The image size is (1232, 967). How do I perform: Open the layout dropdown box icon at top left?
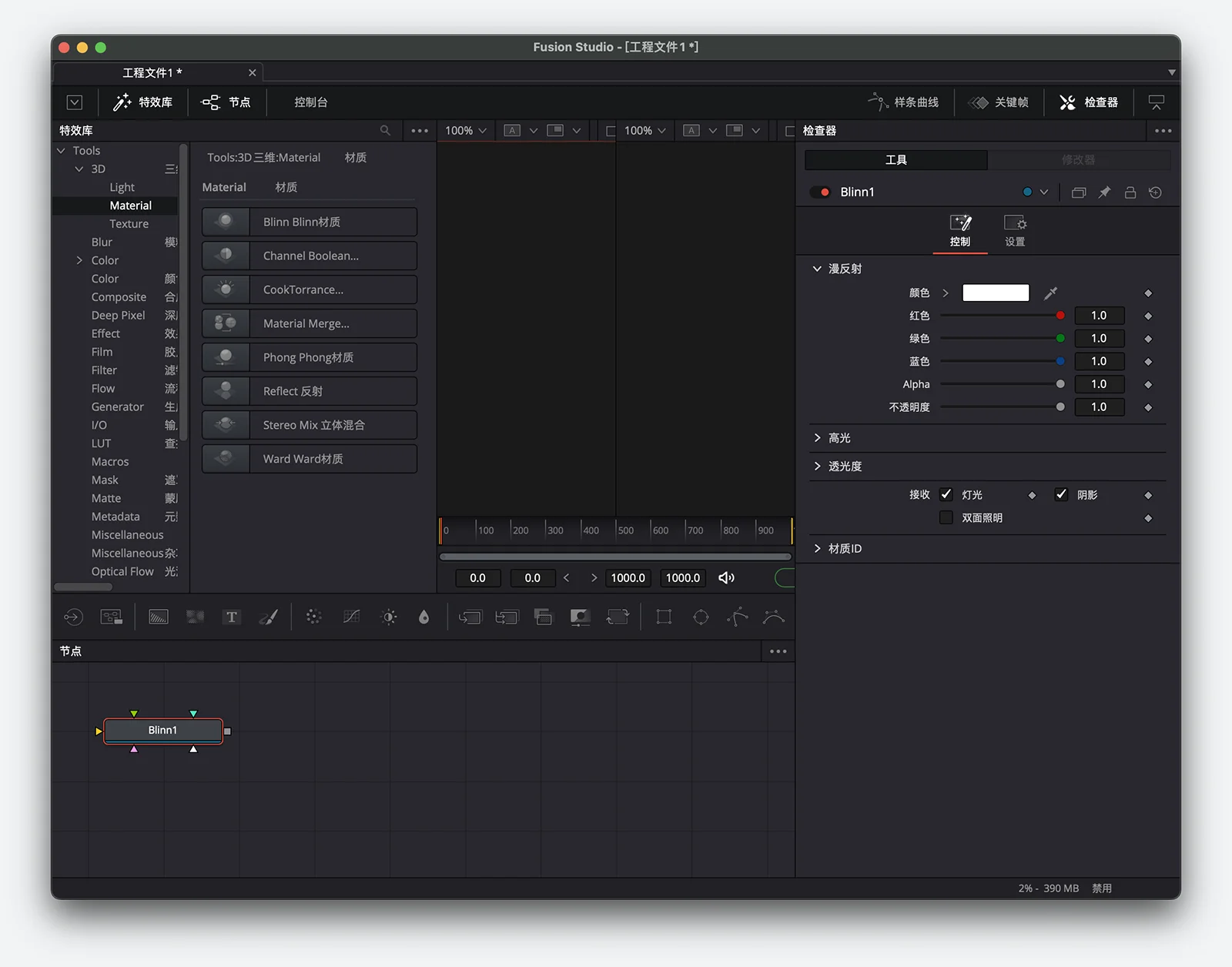75,102
